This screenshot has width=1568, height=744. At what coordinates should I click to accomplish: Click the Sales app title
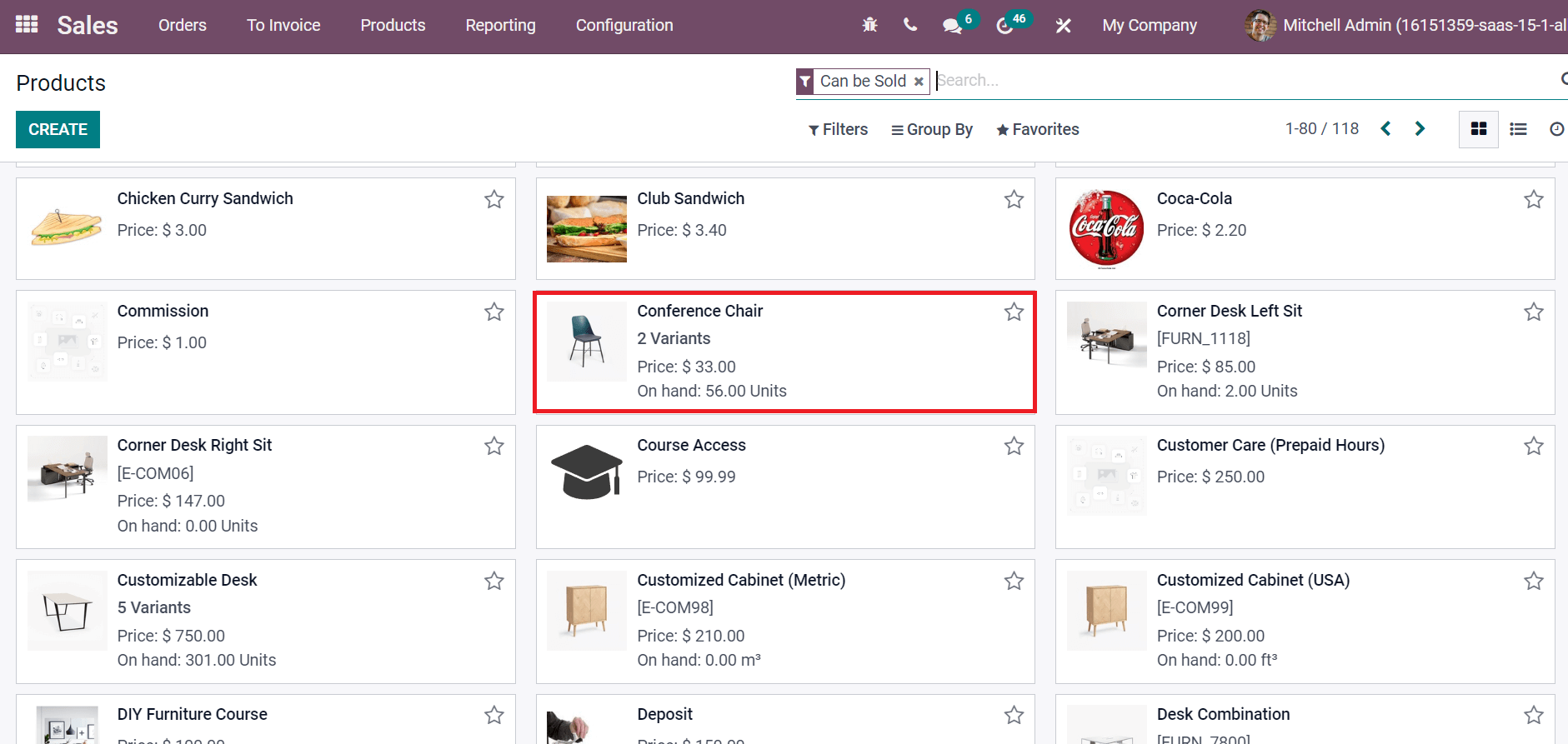tap(88, 25)
